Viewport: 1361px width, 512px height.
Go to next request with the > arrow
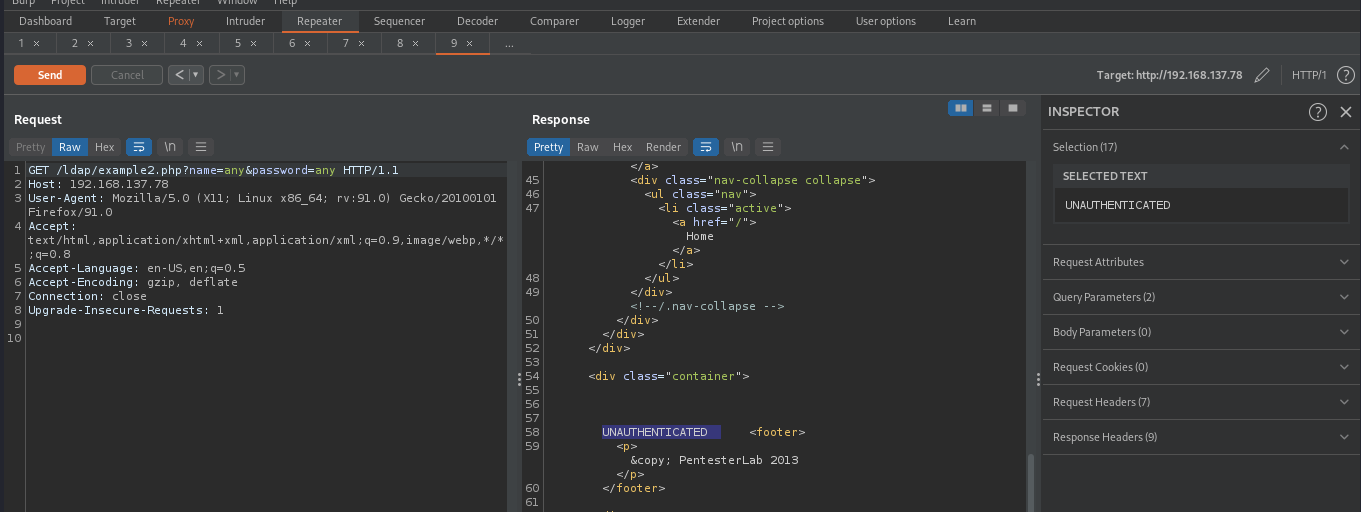coord(218,75)
